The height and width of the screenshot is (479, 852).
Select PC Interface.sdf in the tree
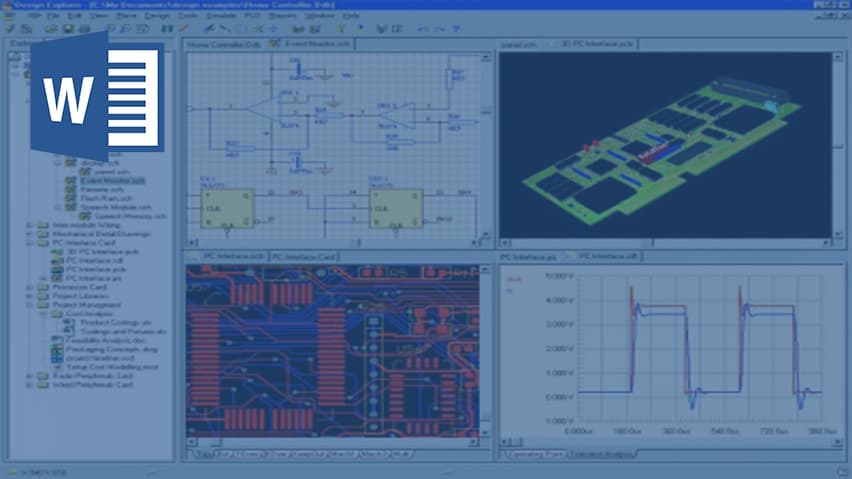[94, 261]
